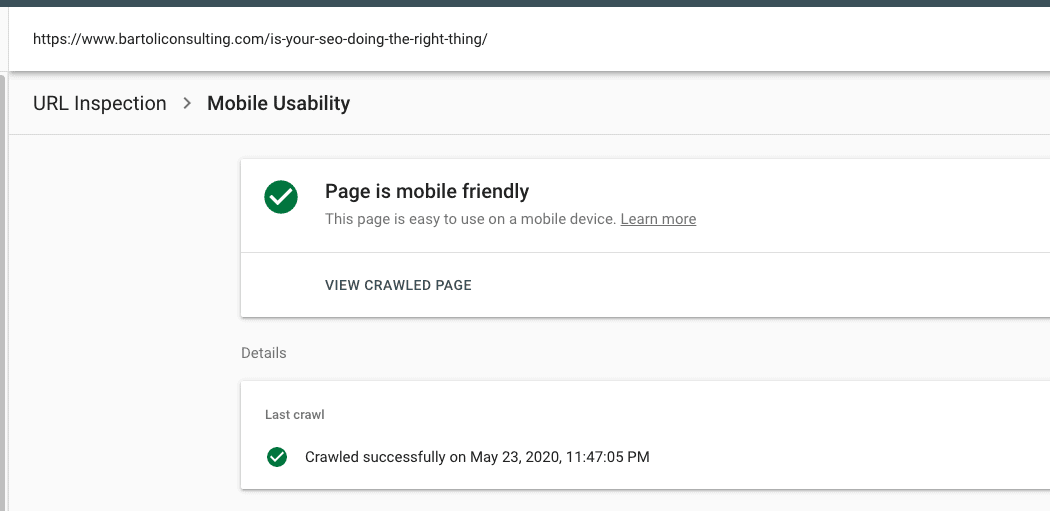Click VIEW CRAWLED PAGE button

point(398,285)
